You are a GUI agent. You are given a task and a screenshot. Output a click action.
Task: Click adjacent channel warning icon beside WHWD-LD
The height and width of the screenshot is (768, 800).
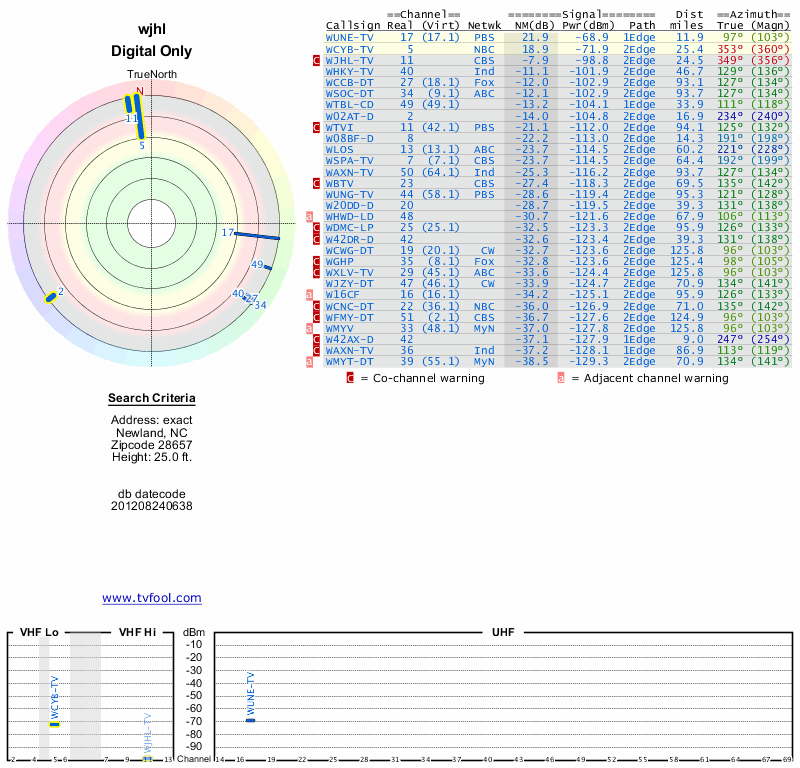309,216
